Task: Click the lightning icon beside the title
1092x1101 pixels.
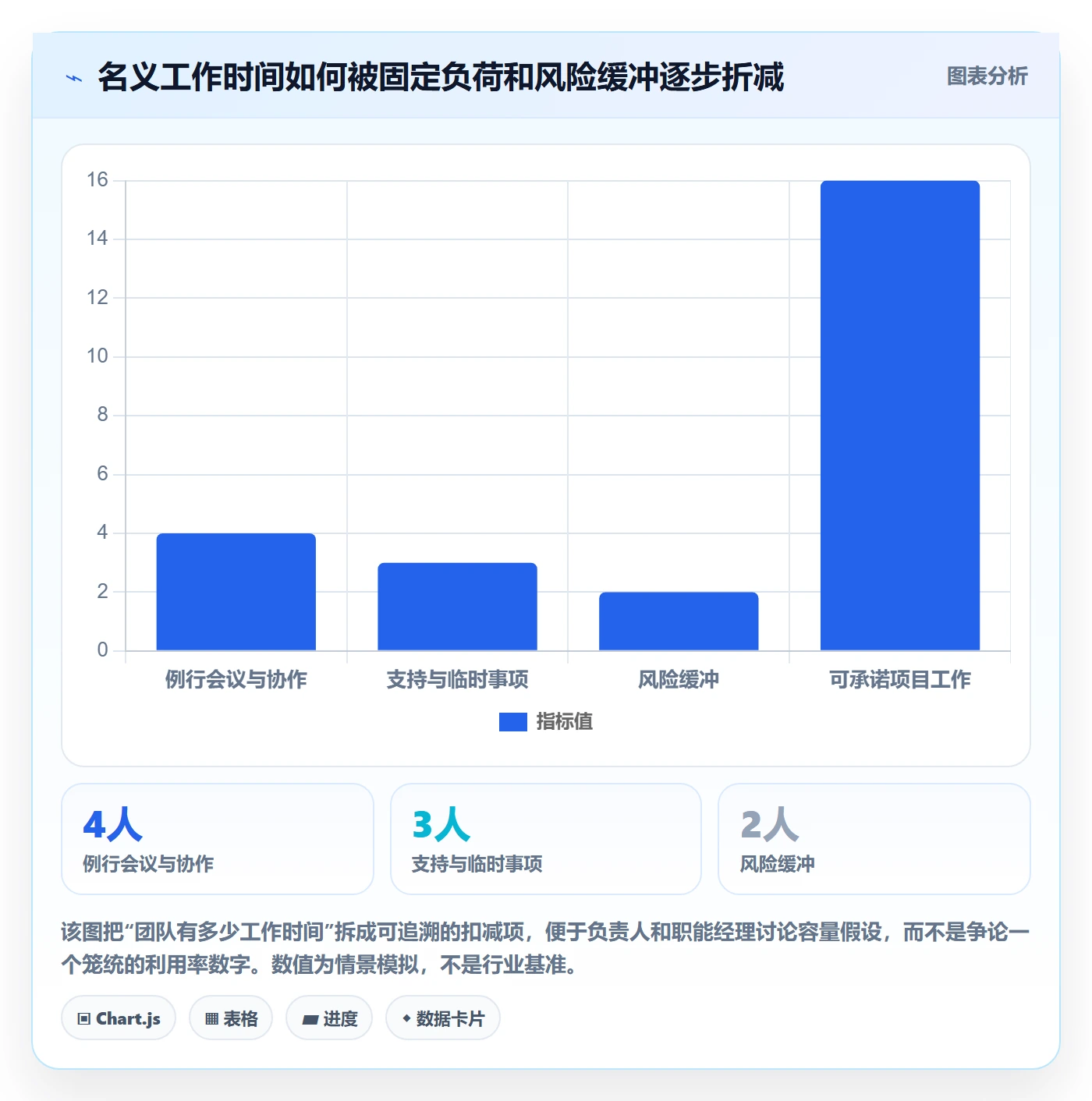Action: point(74,78)
